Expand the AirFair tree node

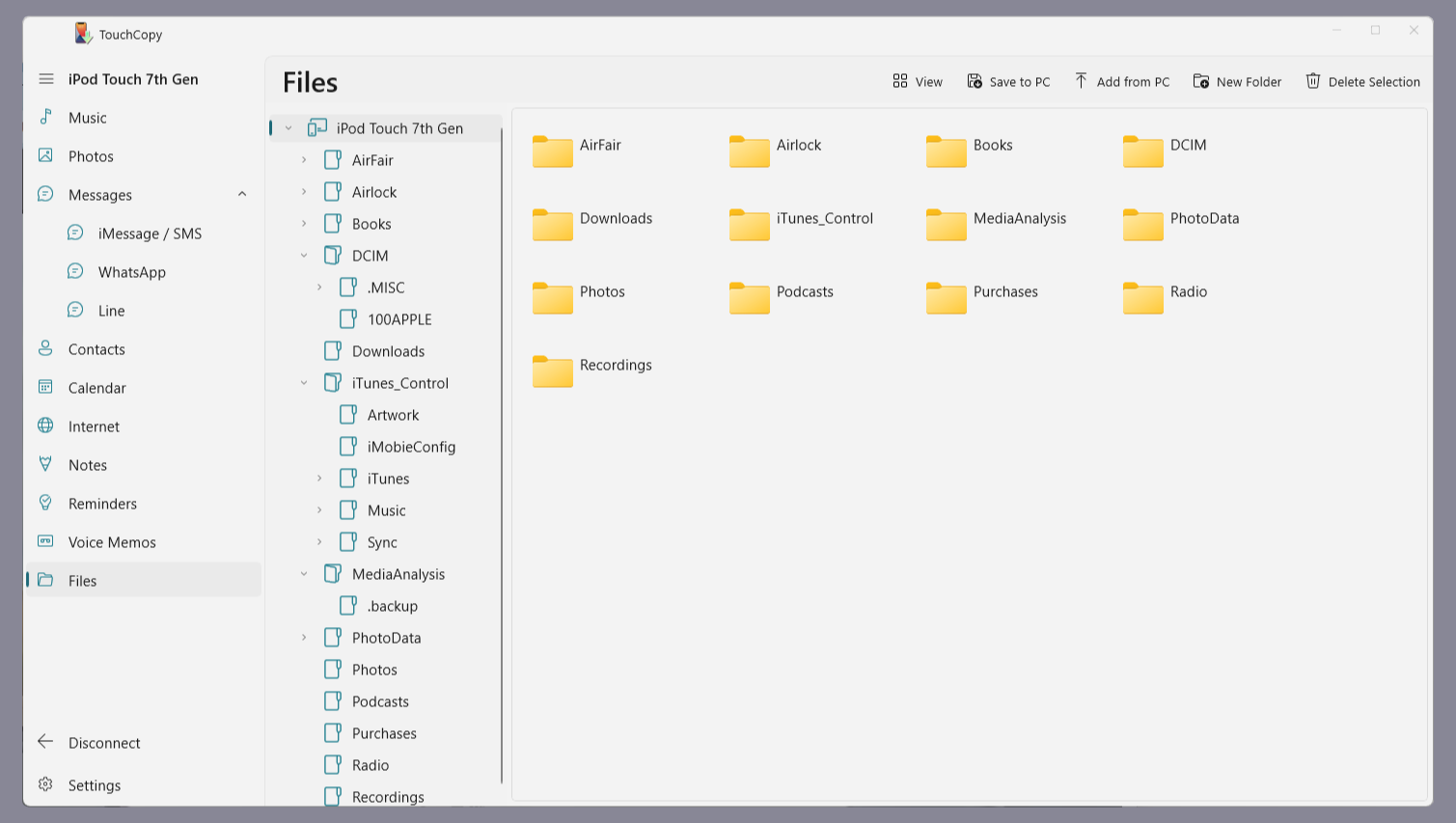(x=304, y=160)
